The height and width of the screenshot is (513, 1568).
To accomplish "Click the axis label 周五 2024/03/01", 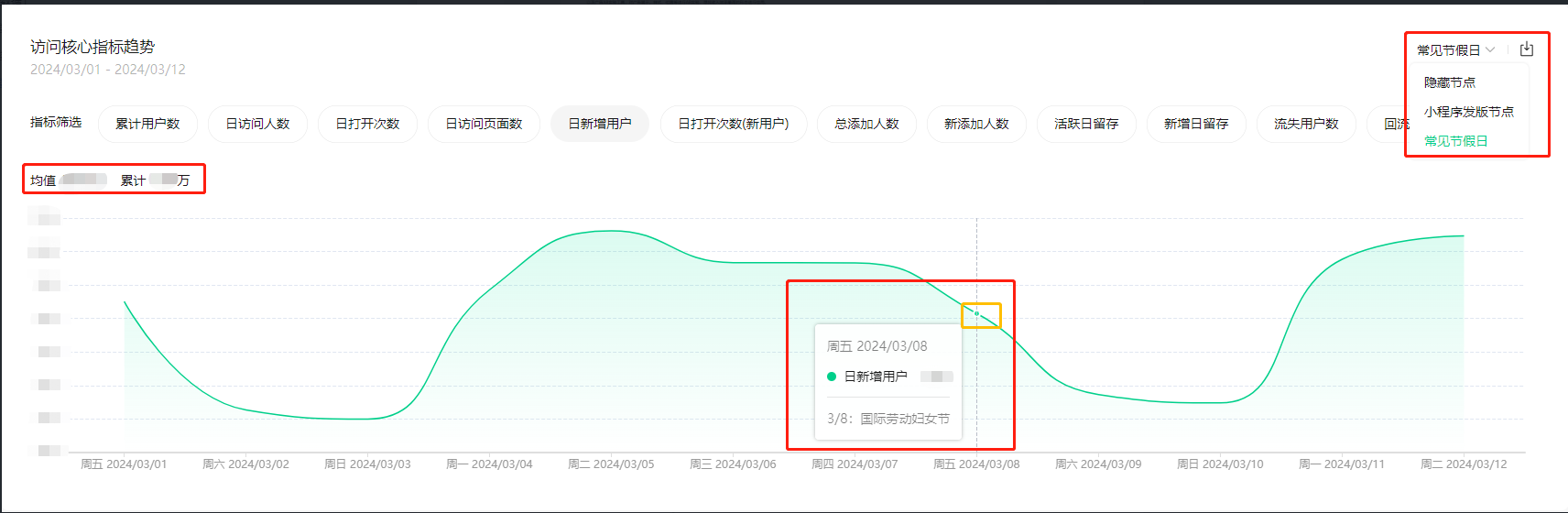I will tap(124, 464).
